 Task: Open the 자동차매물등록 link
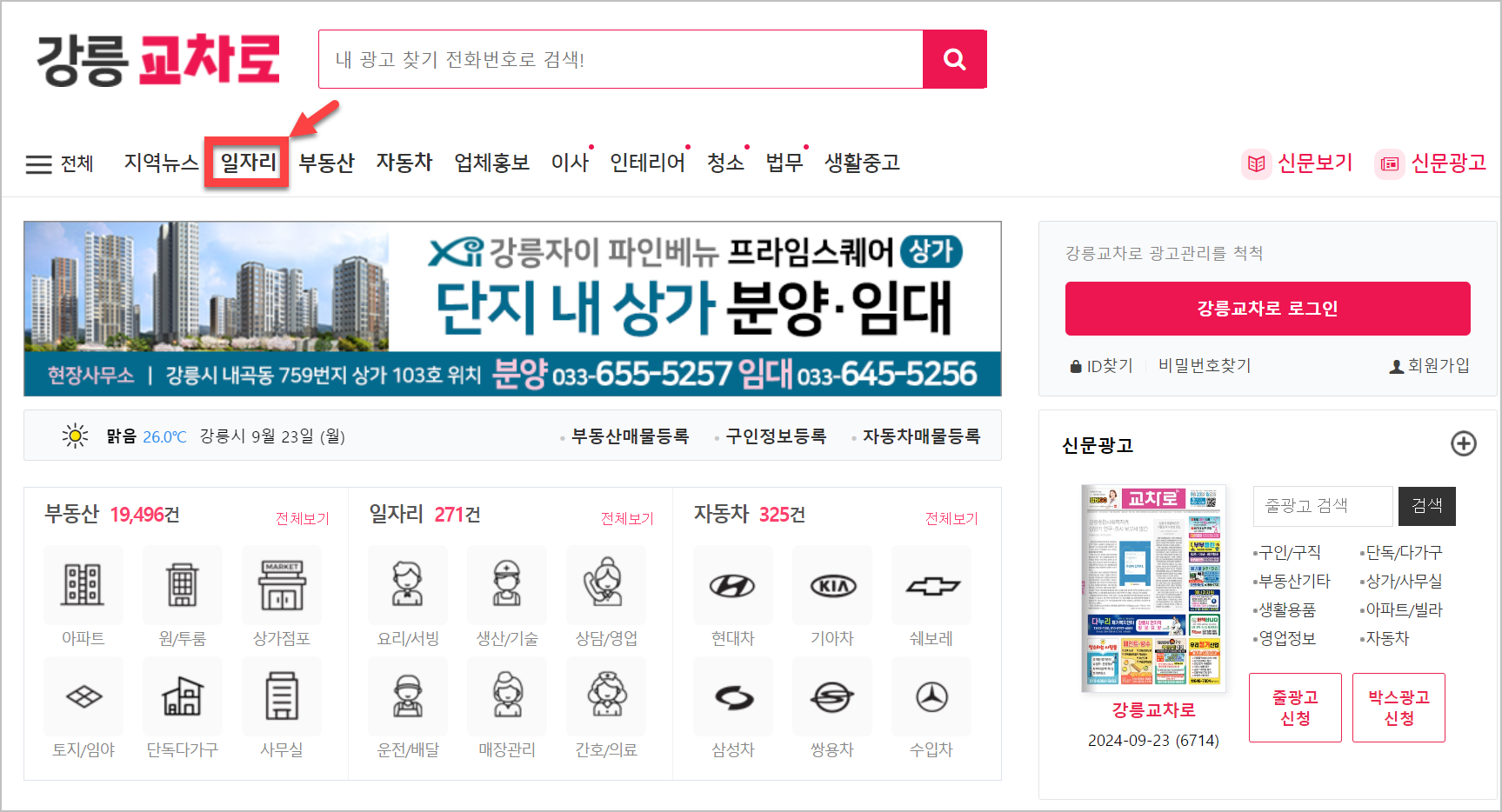[921, 436]
